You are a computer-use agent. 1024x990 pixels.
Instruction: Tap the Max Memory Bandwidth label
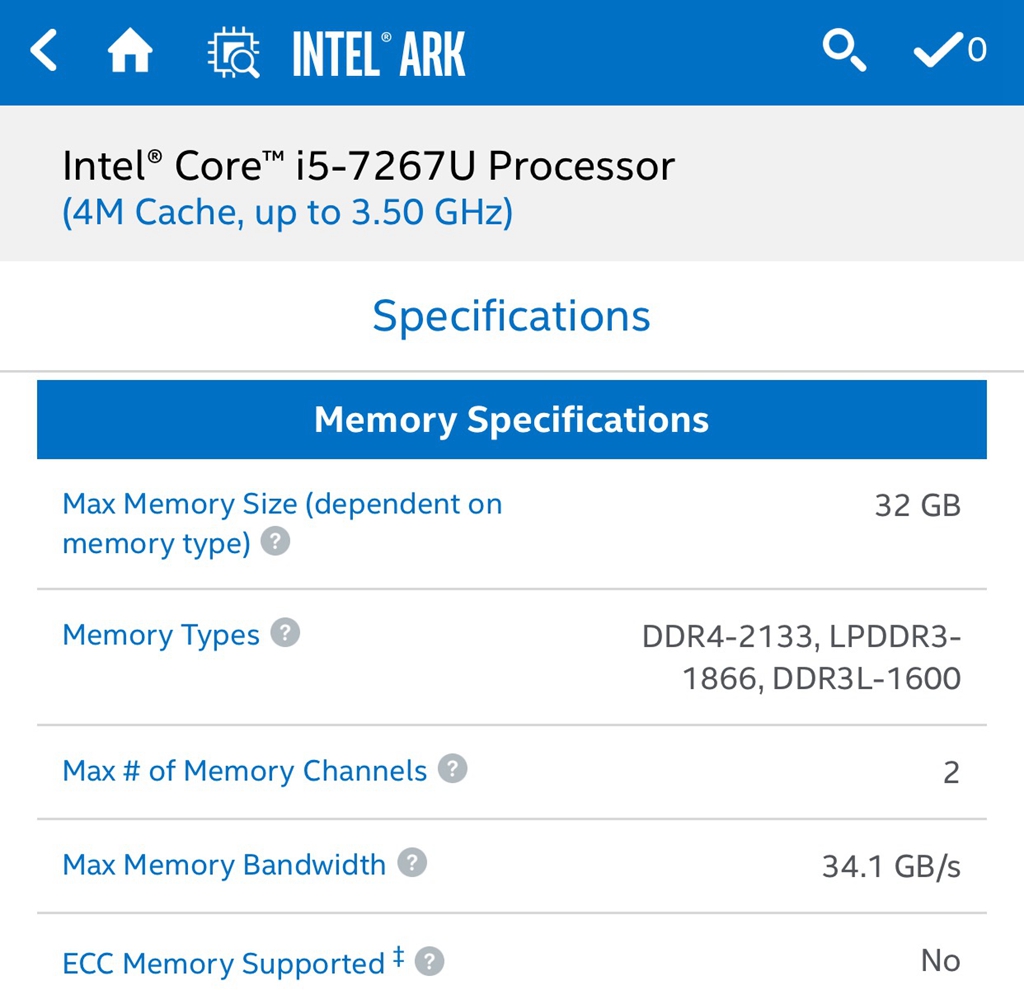tap(224, 865)
